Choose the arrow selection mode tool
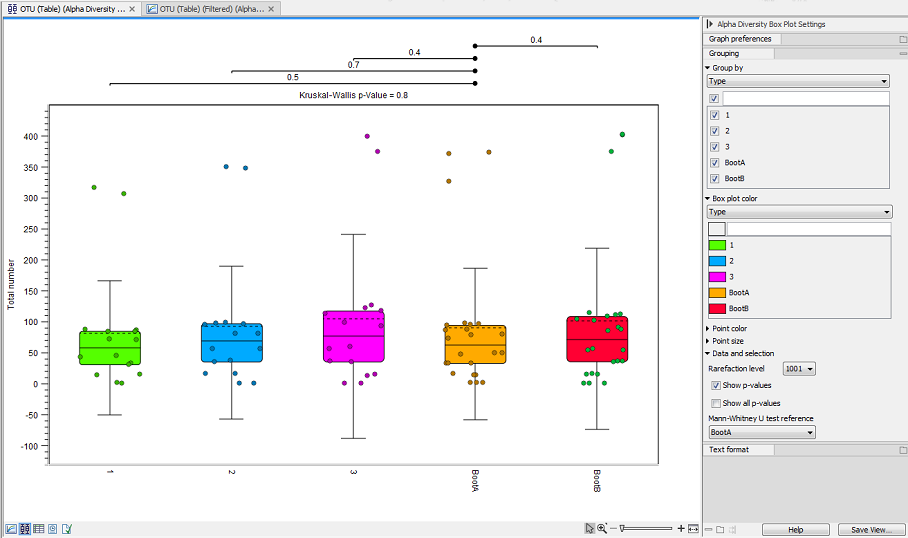908x538 pixels. coord(590,528)
